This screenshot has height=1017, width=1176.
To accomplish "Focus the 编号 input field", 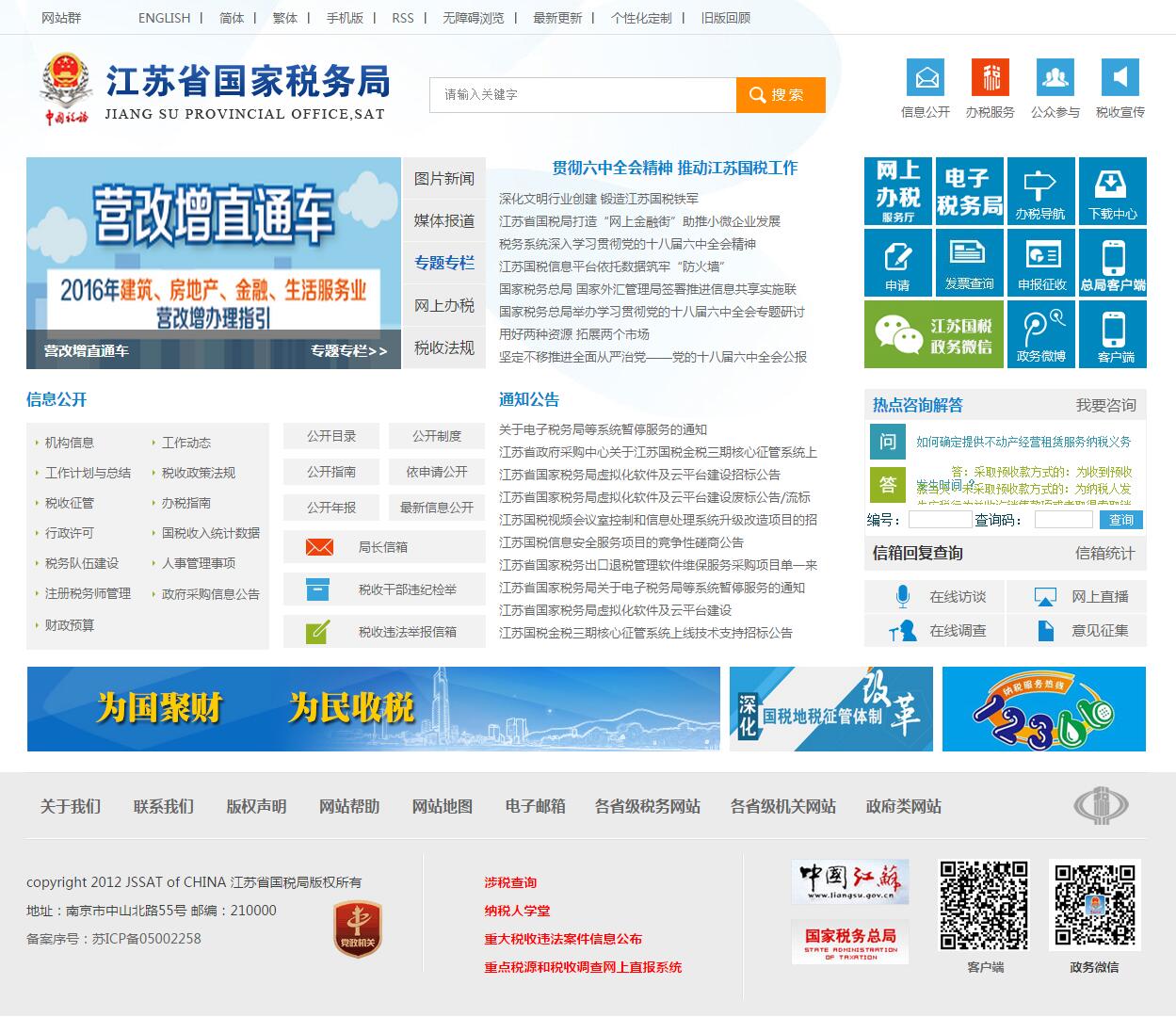I will [x=940, y=520].
